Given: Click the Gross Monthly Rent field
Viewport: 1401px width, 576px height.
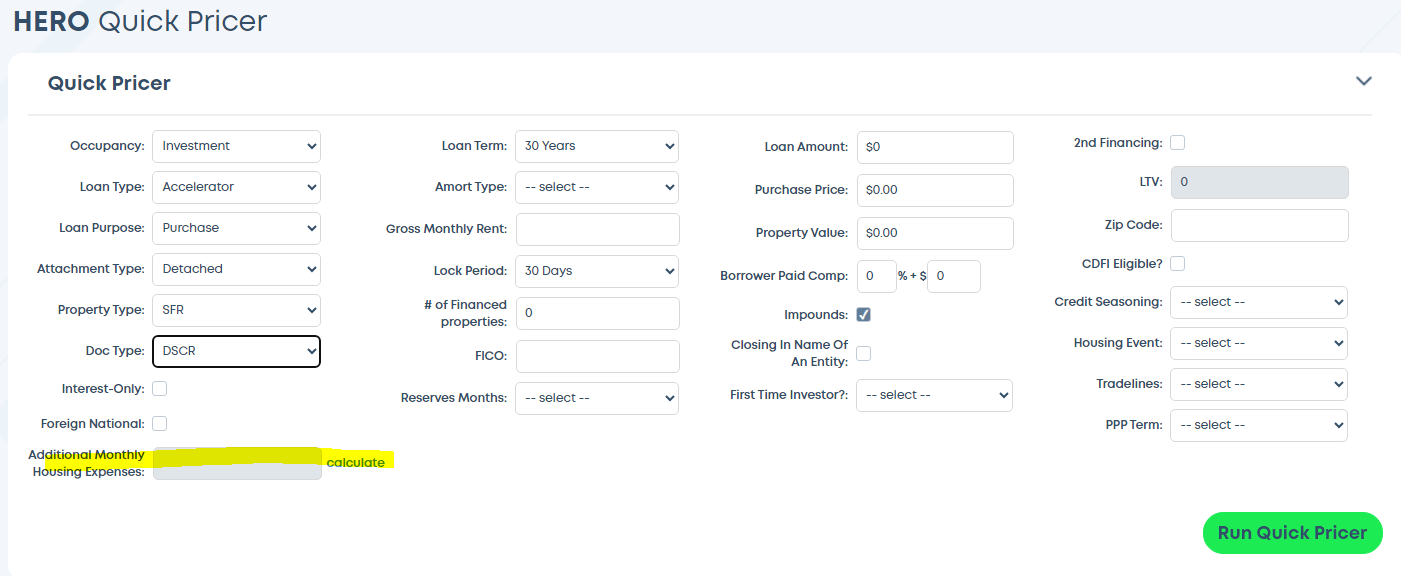Looking at the screenshot, I should pyautogui.click(x=597, y=229).
